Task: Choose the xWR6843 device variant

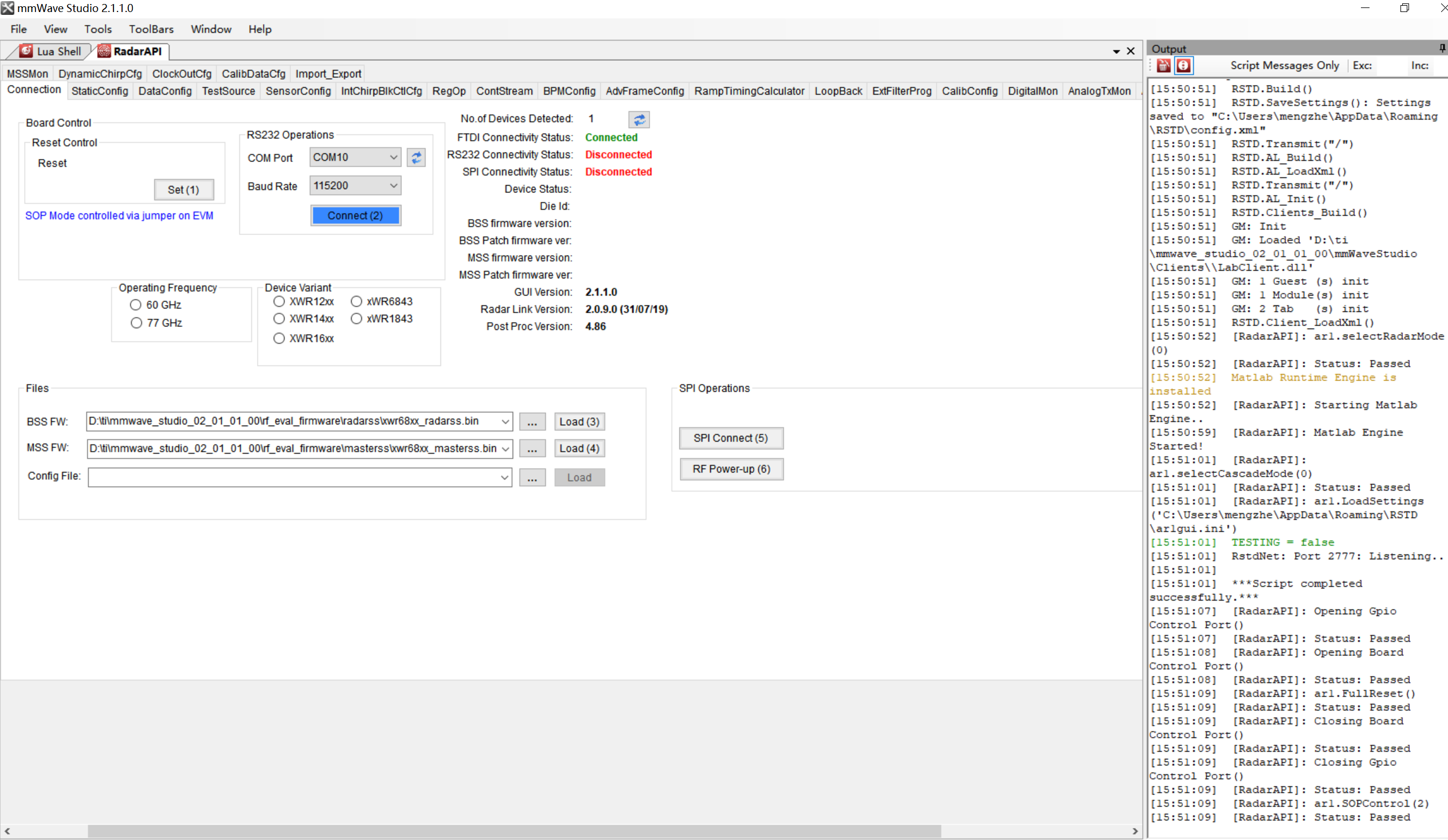Action: [x=356, y=301]
